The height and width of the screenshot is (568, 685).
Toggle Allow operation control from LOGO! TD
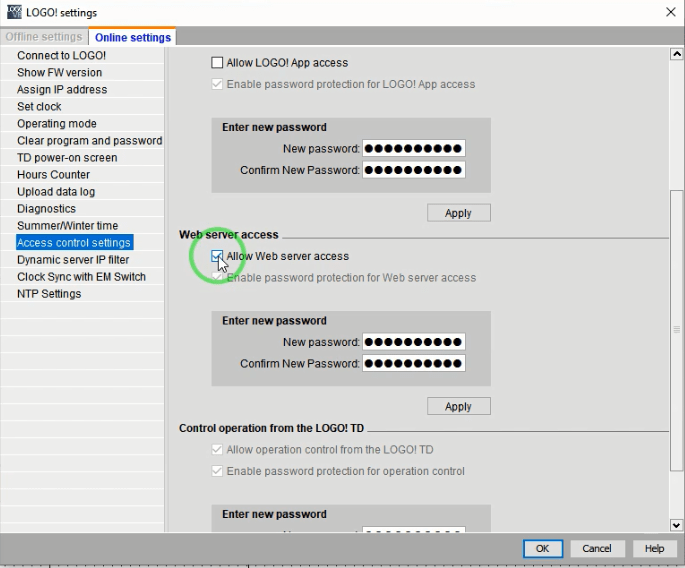218,450
